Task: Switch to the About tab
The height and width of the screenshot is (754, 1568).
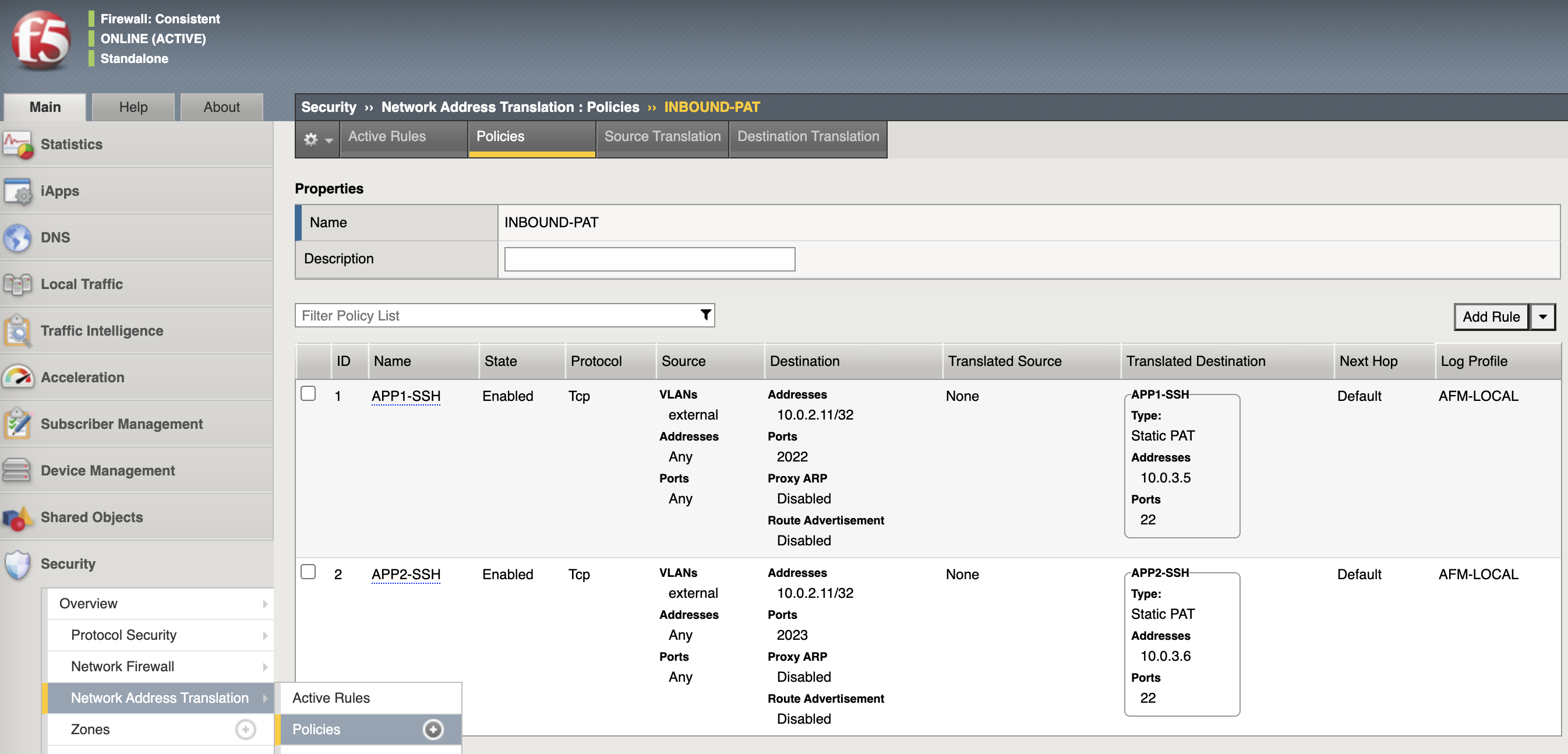Action: (221, 107)
